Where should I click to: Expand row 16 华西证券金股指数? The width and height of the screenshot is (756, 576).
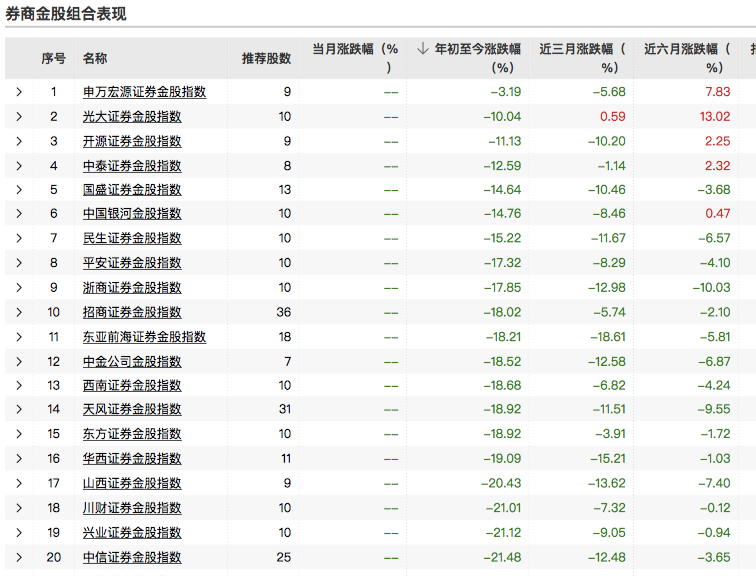(x=19, y=458)
